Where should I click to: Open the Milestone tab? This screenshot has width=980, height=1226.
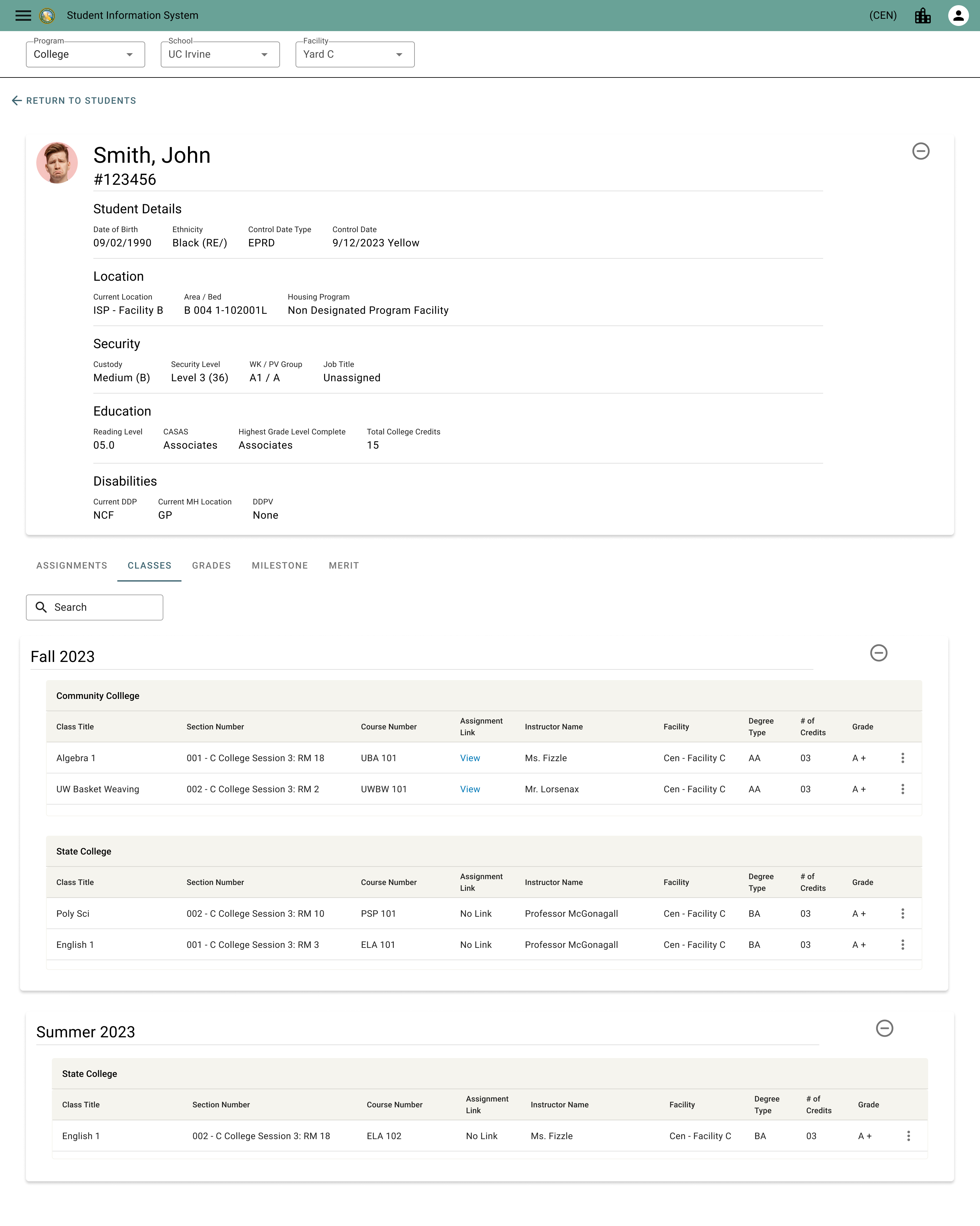280,566
